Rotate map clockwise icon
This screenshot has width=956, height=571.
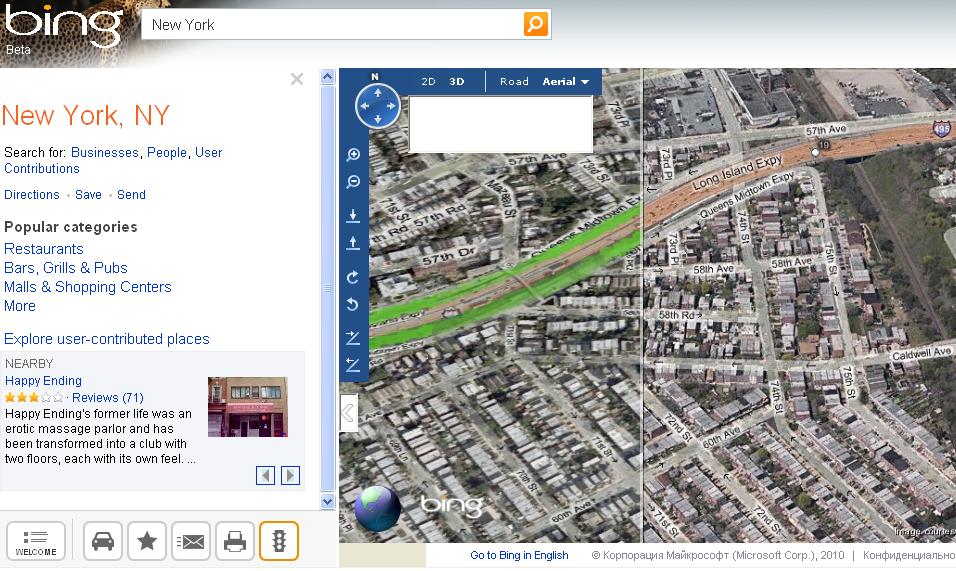pos(353,277)
